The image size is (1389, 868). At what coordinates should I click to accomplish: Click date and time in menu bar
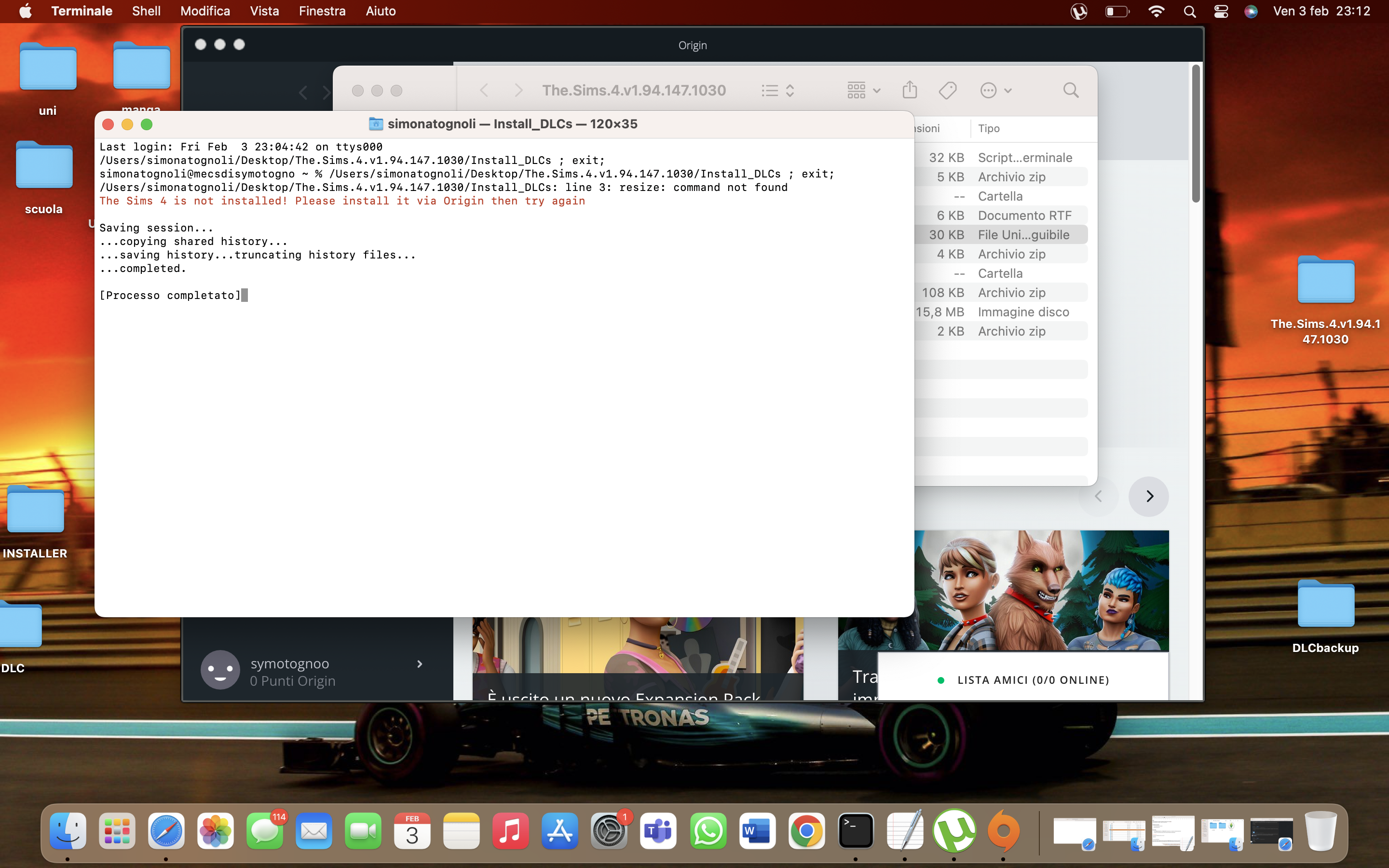(1321, 11)
